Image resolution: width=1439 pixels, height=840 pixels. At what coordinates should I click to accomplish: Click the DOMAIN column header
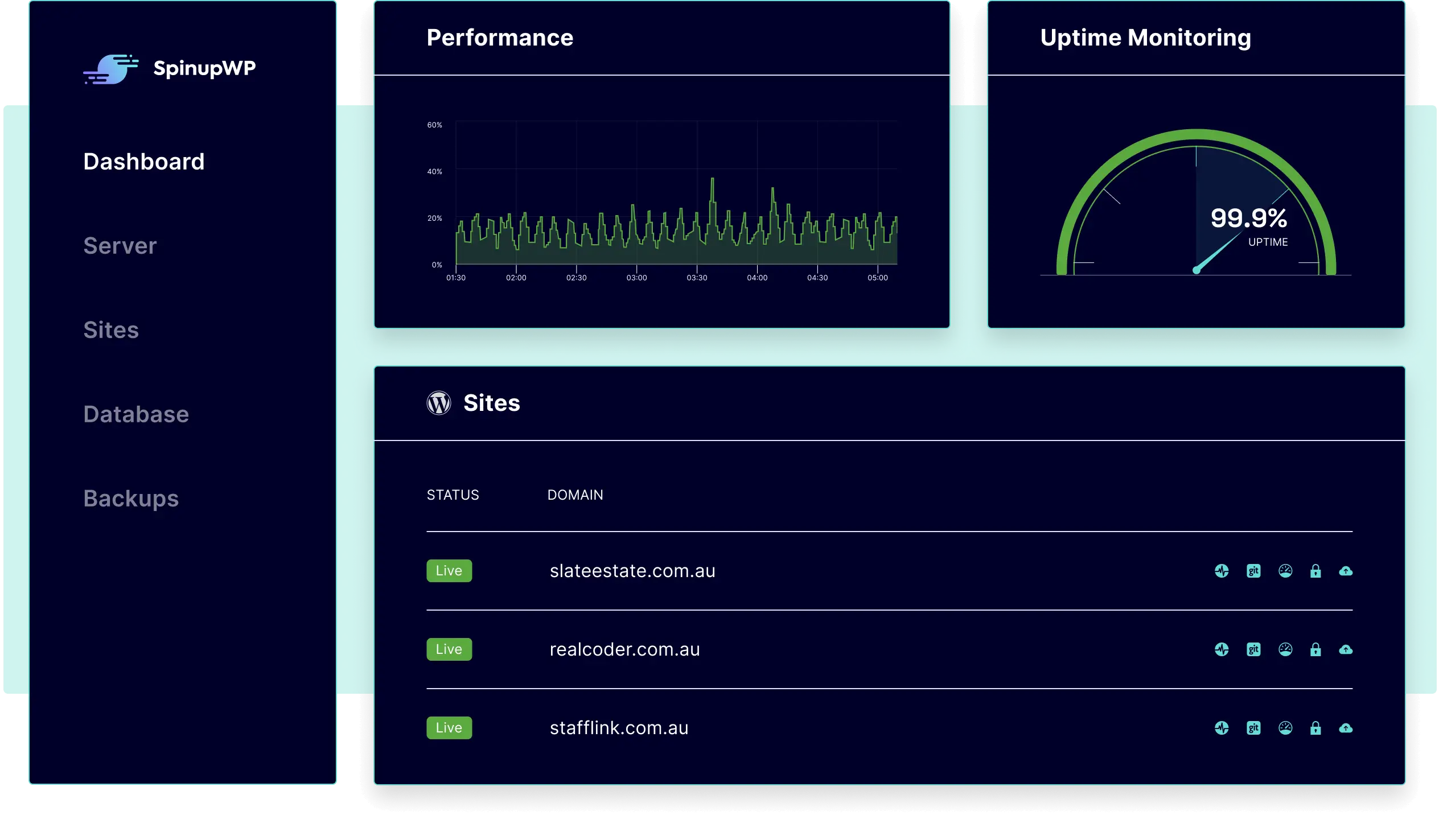tap(575, 495)
